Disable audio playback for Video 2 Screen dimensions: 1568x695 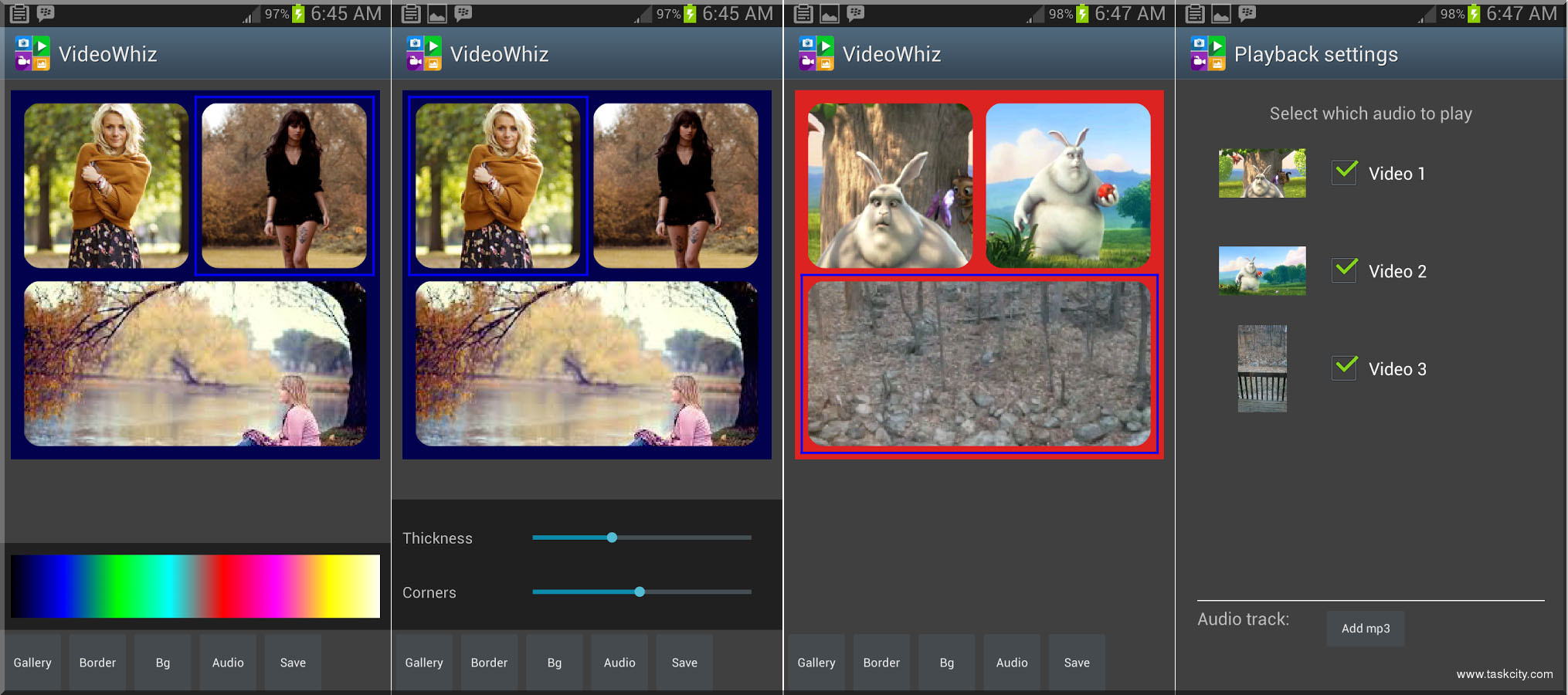click(1344, 271)
